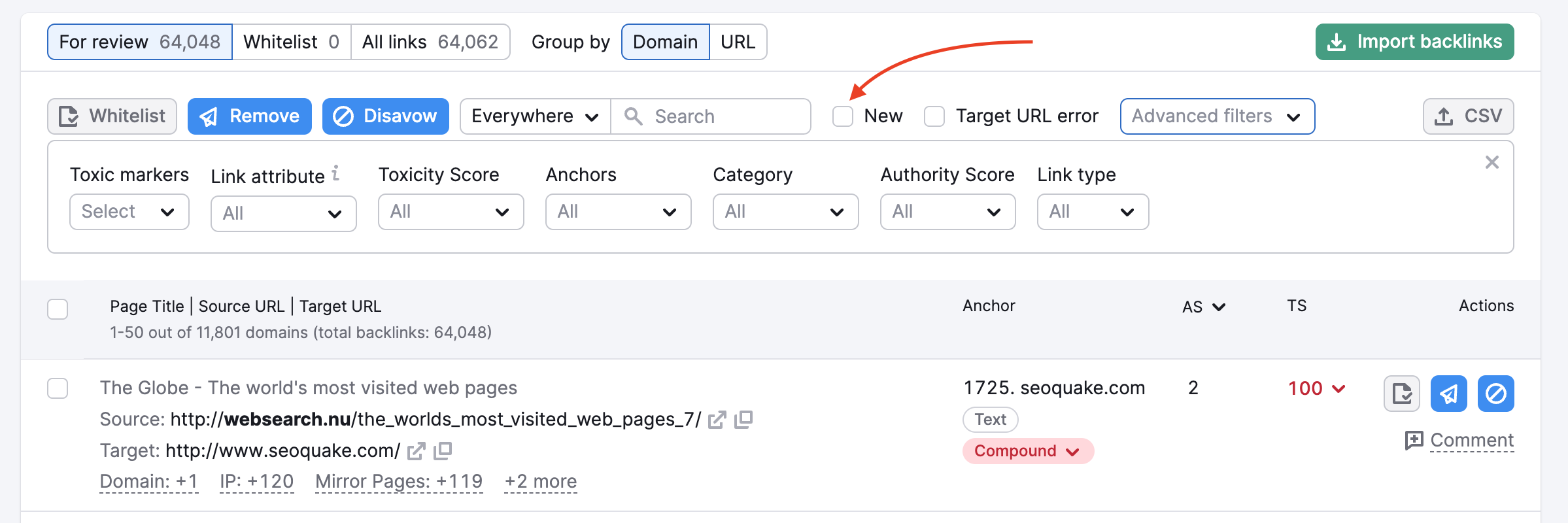The height and width of the screenshot is (523, 1568).
Task: Expand the Compound toxicity badge
Action: 1027,450
